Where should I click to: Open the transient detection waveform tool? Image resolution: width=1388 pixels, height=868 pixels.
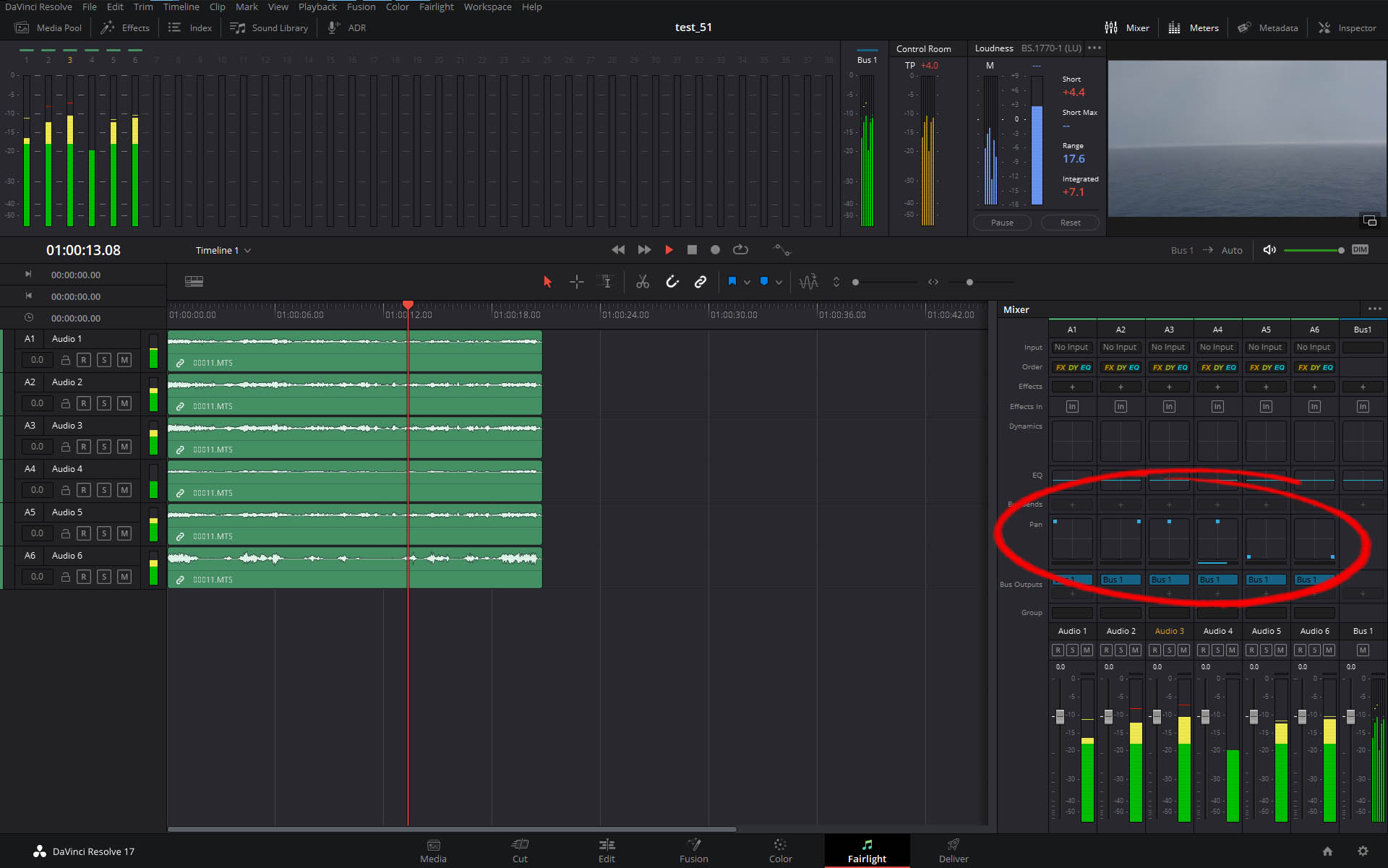(x=809, y=282)
